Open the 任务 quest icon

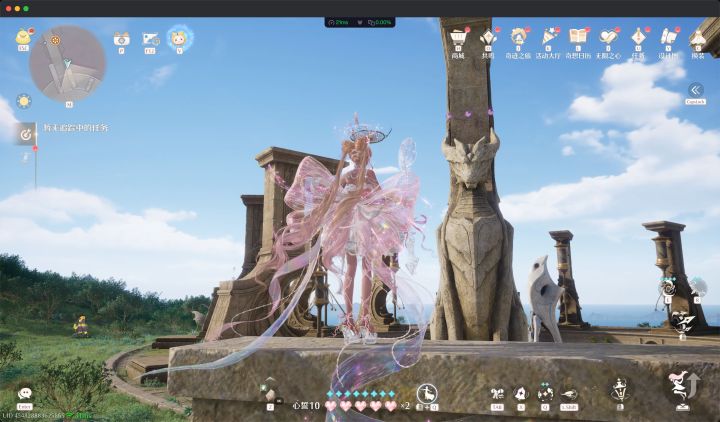(x=638, y=37)
